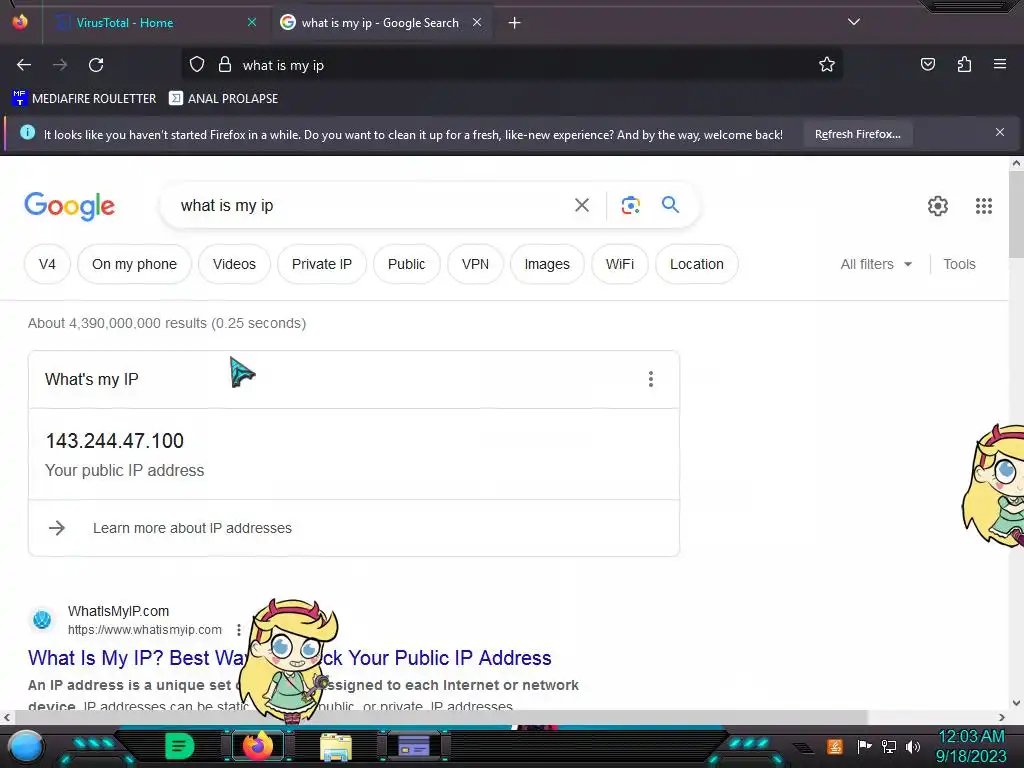This screenshot has width=1024, height=768.
Task: Open the What's my IP card options menu
Action: pyautogui.click(x=650, y=379)
